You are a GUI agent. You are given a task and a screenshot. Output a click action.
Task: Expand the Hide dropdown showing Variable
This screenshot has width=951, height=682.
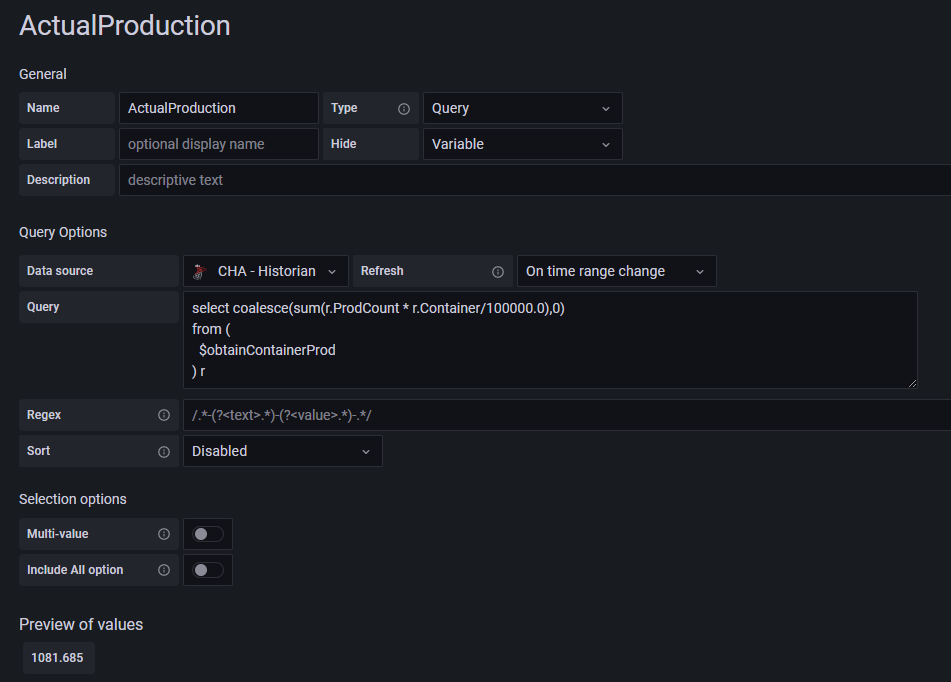coord(522,144)
